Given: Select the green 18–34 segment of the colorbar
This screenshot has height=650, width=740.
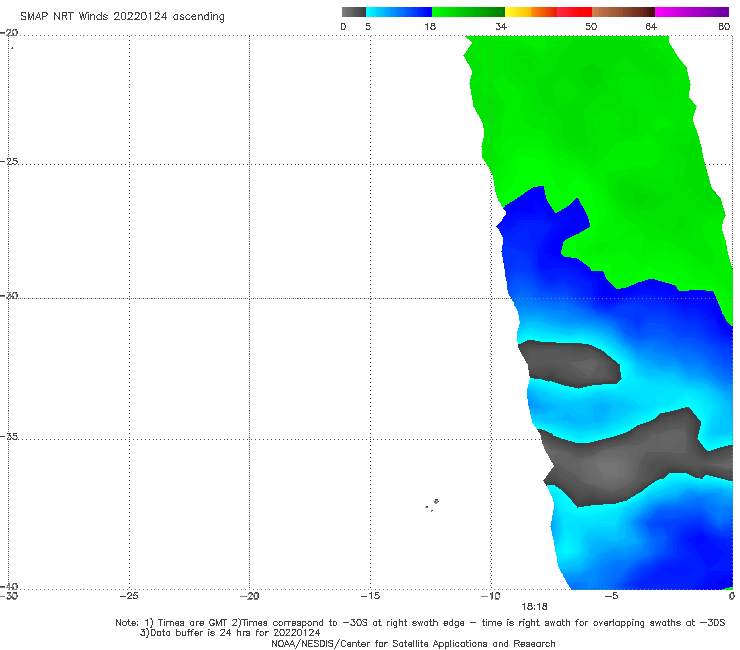Looking at the screenshot, I should tap(468, 12).
